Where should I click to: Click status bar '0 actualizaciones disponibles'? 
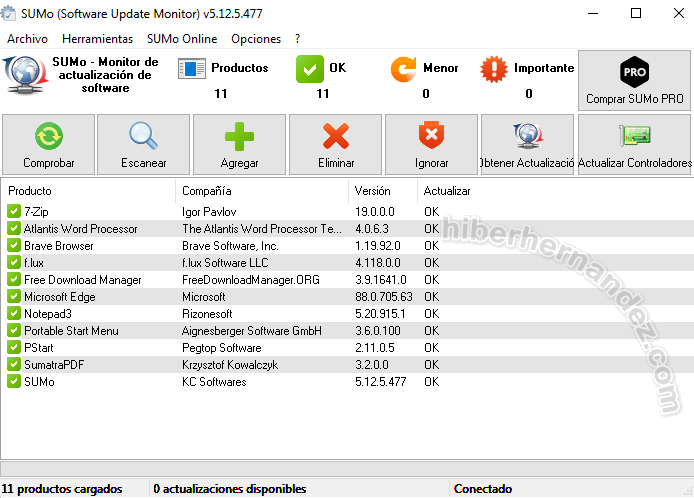(x=230, y=489)
